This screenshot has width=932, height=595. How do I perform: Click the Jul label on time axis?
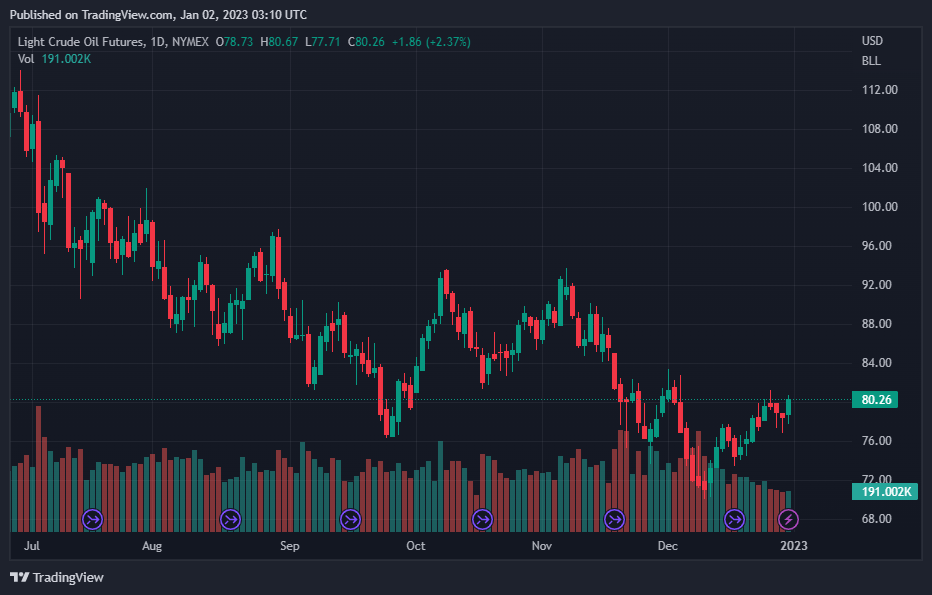coord(32,546)
